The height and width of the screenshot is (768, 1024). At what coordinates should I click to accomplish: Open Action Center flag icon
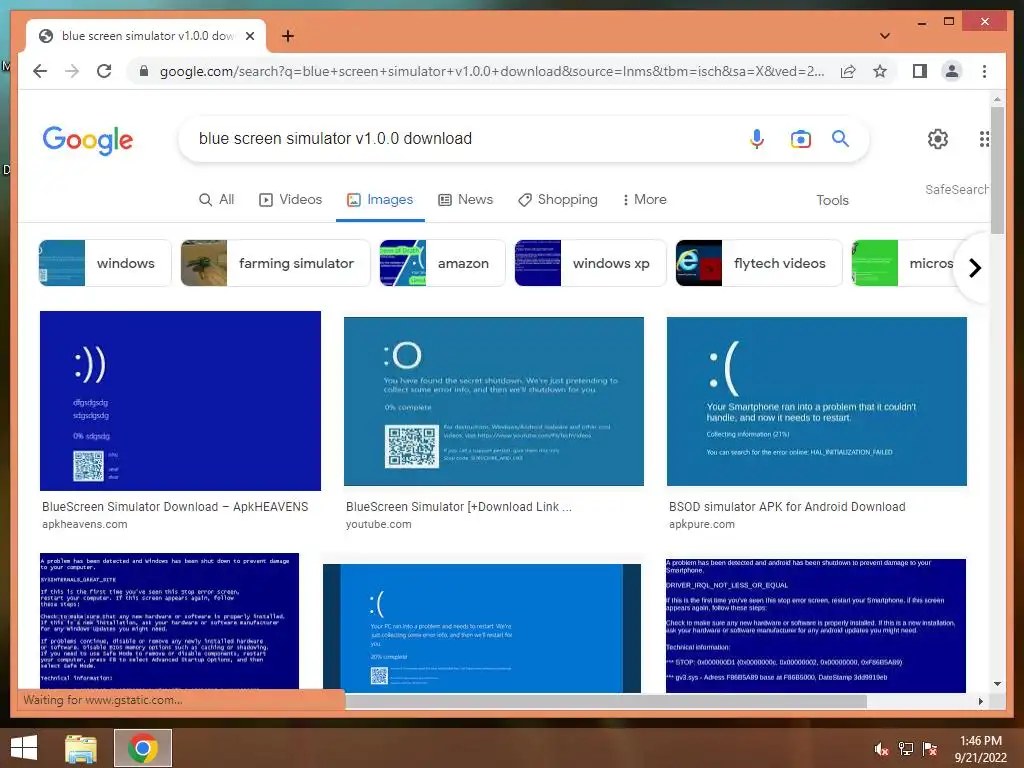tap(930, 749)
